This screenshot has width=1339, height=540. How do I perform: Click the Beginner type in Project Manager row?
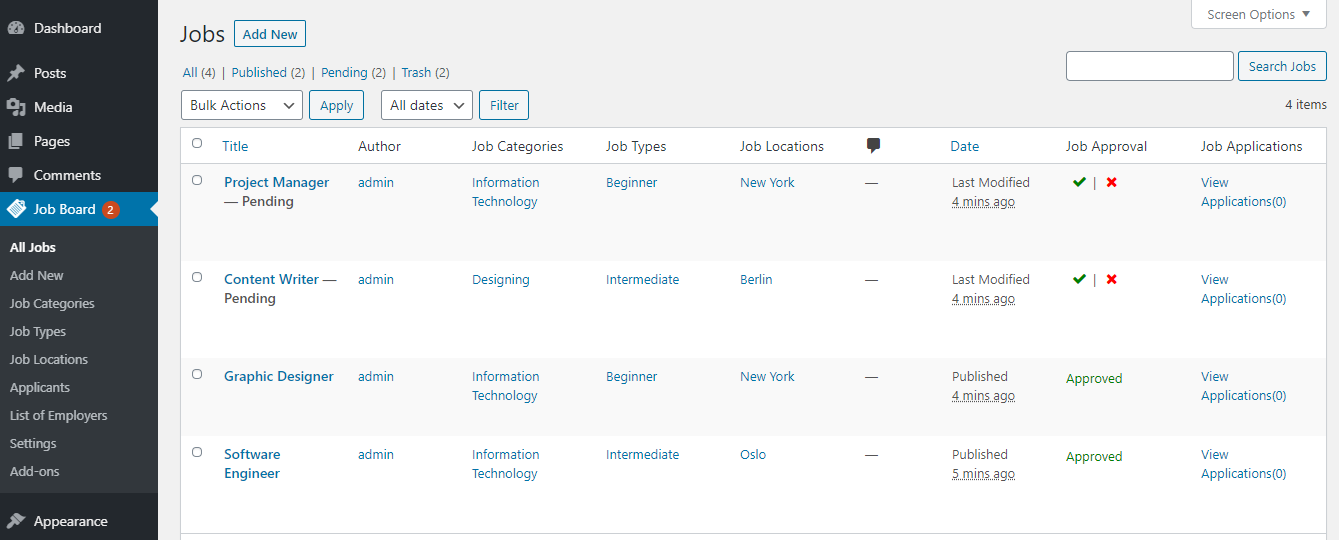click(x=632, y=182)
